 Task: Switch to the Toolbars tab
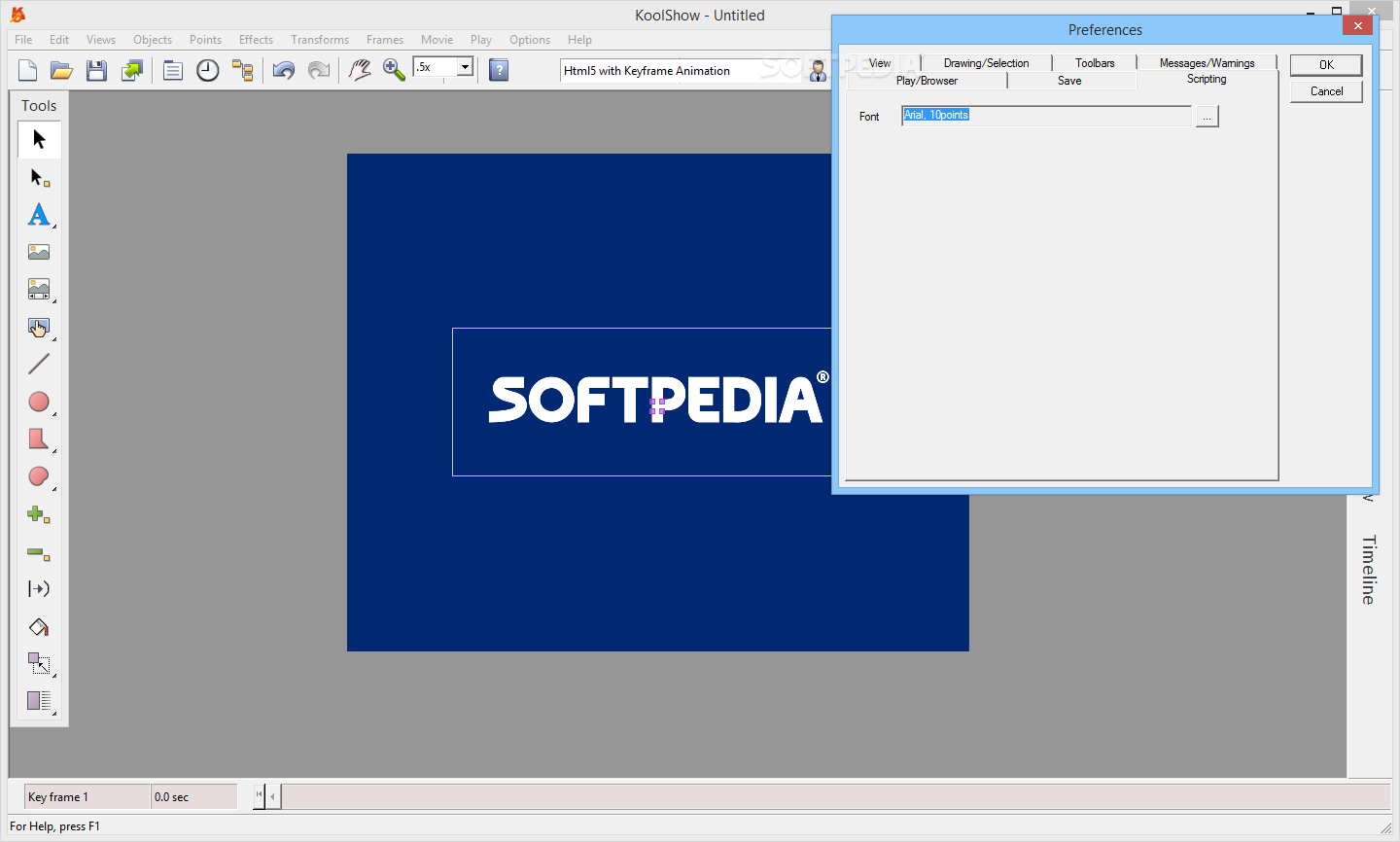click(x=1095, y=63)
